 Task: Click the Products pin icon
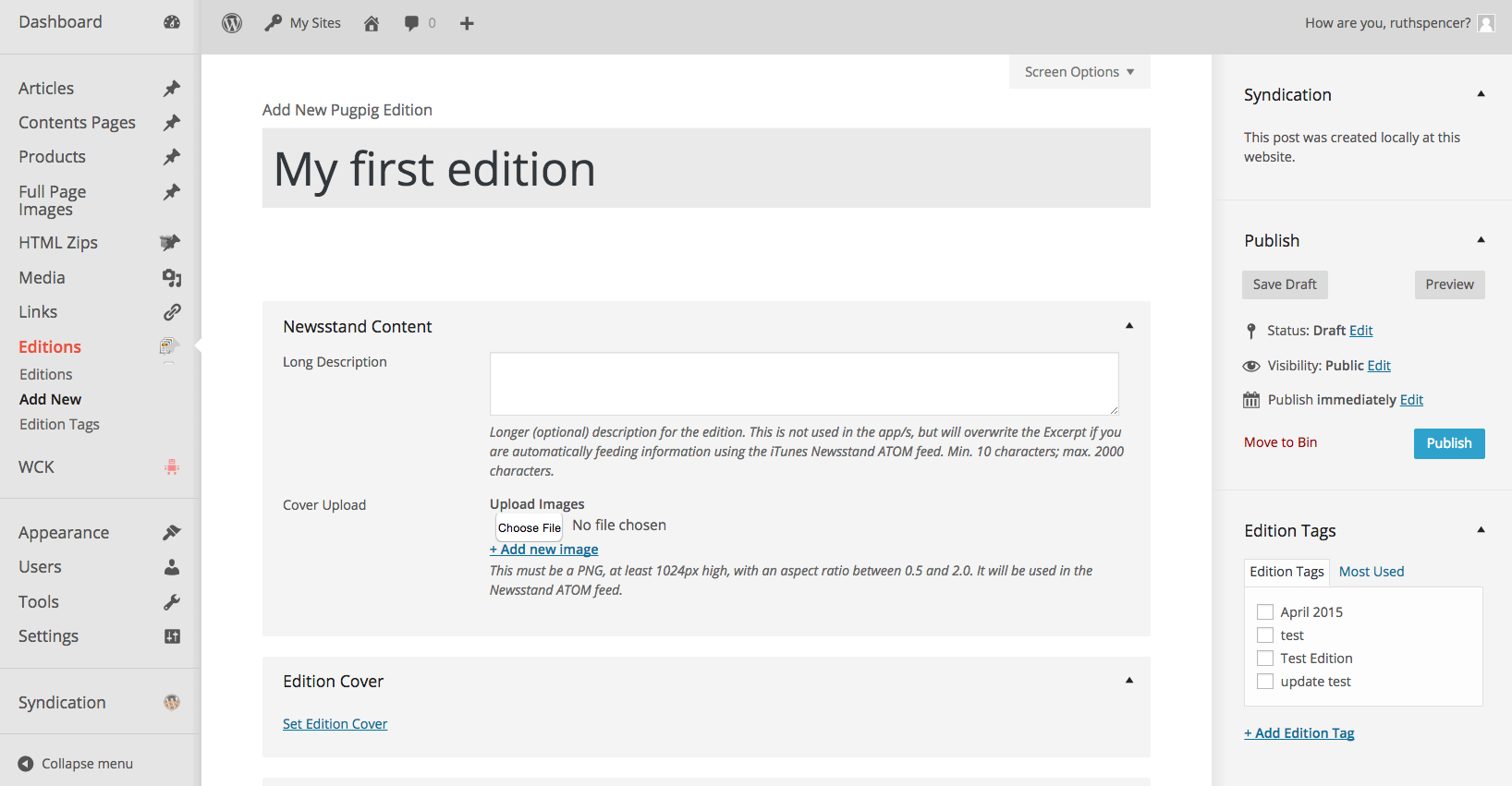click(x=172, y=157)
